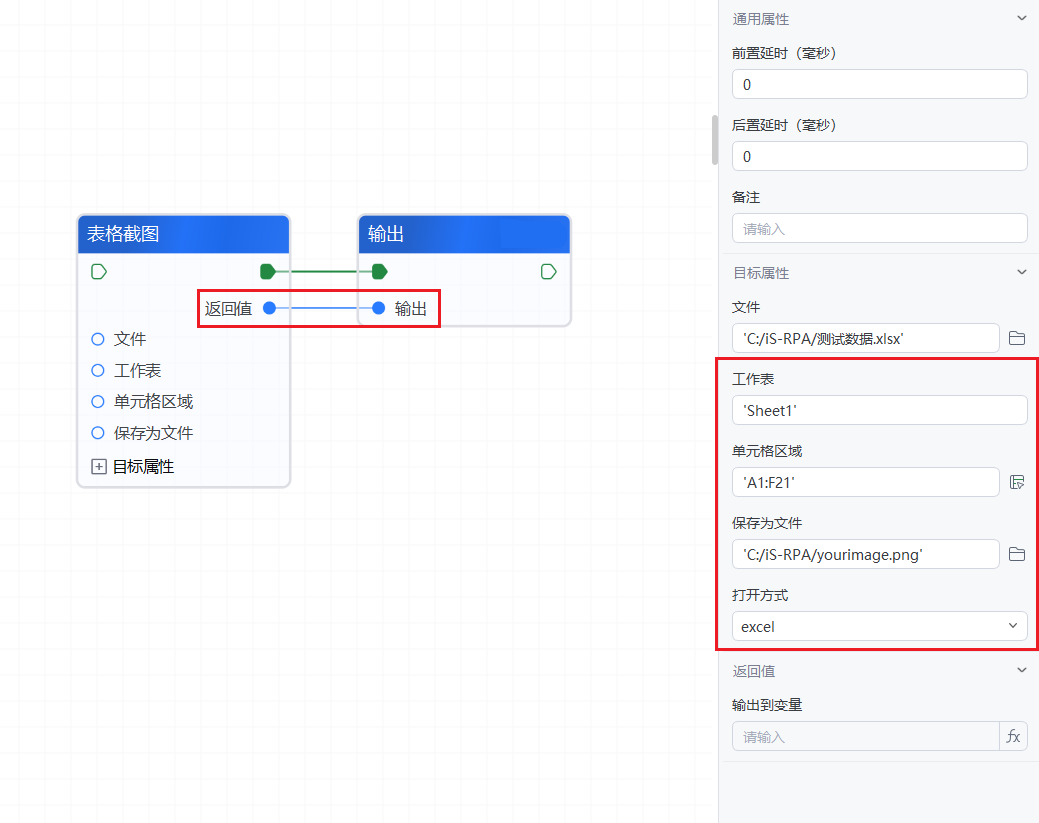
Task: Click the 输出 node's flow output port
Action: click(548, 271)
